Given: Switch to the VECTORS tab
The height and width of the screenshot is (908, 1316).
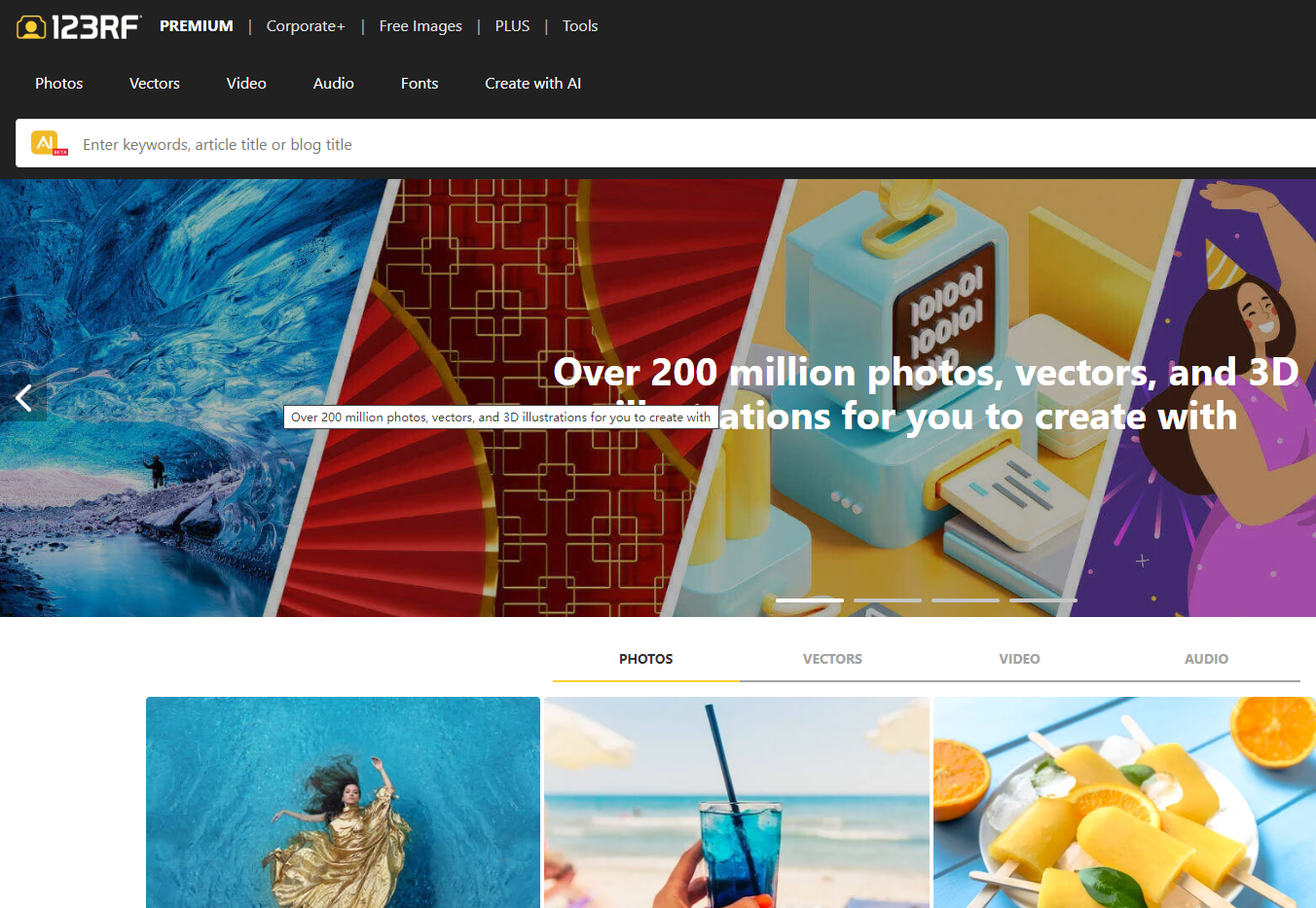Looking at the screenshot, I should point(832,659).
